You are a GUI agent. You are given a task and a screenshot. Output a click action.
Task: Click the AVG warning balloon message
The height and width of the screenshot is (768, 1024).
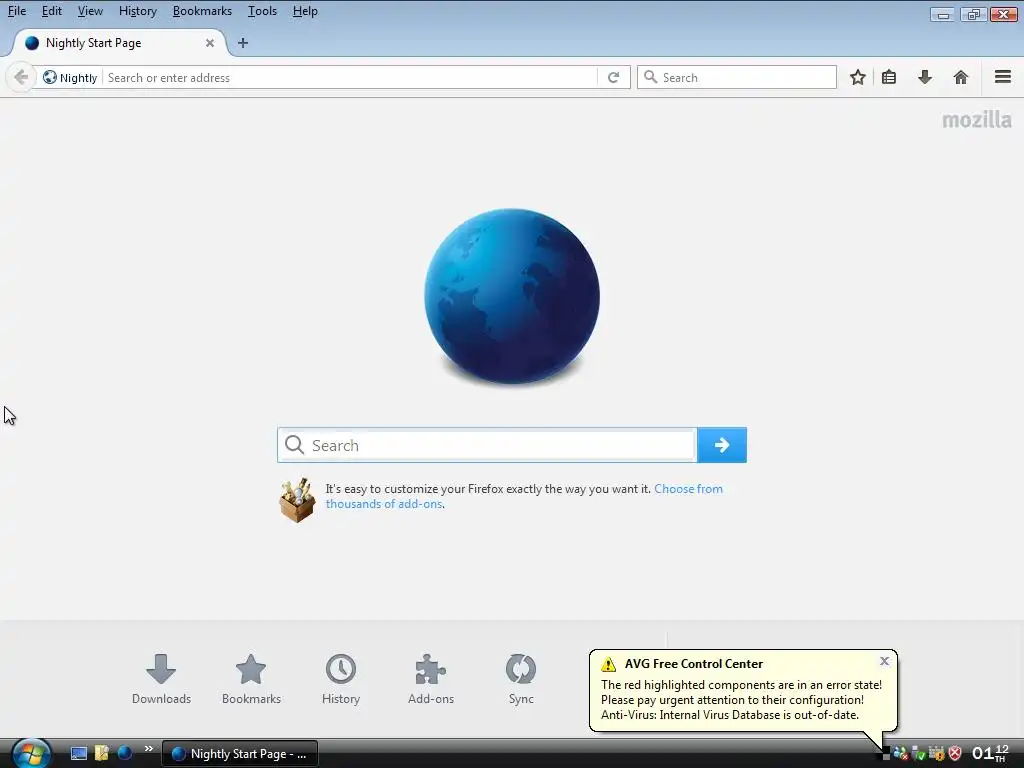(741, 700)
